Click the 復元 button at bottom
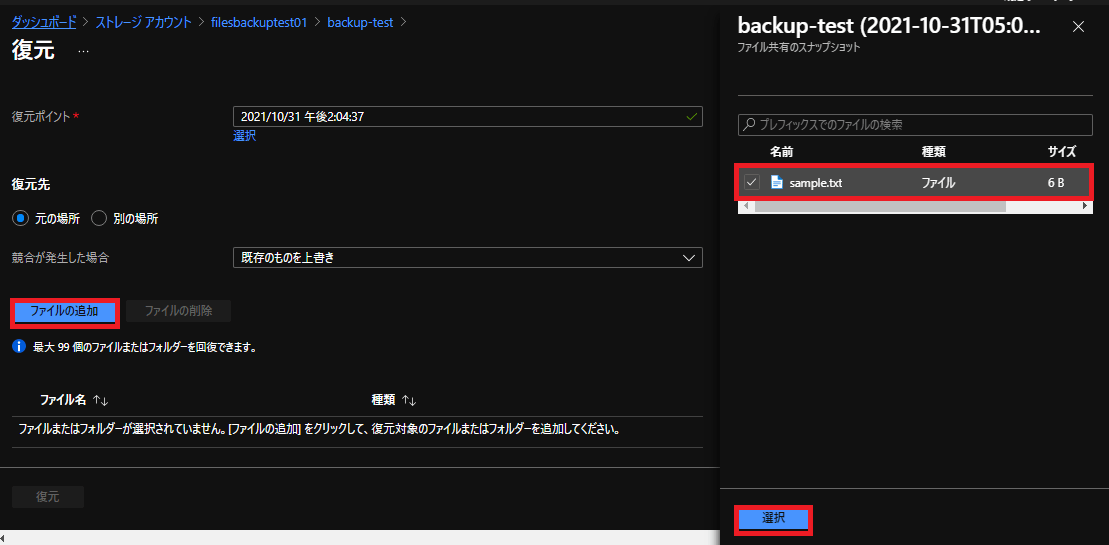Screen dimensions: 1109x545 click(x=48, y=497)
